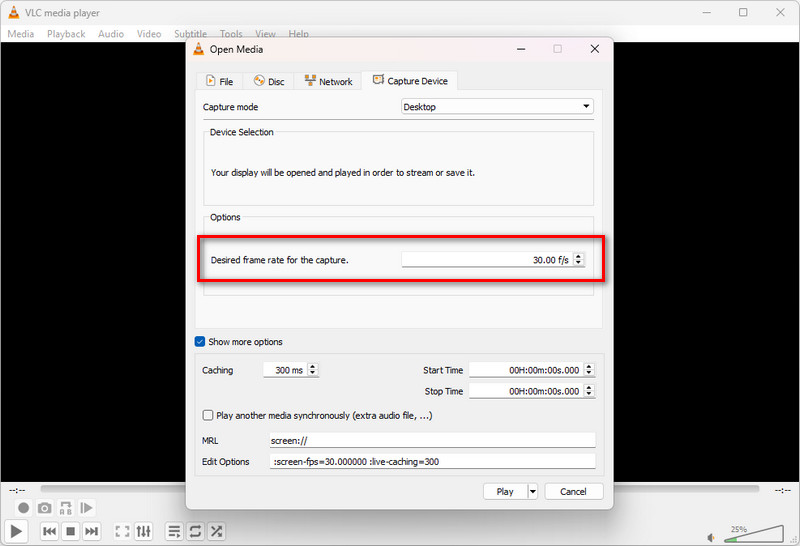Expand the Play button dropdown arrow
800x546 pixels.
pos(533,491)
